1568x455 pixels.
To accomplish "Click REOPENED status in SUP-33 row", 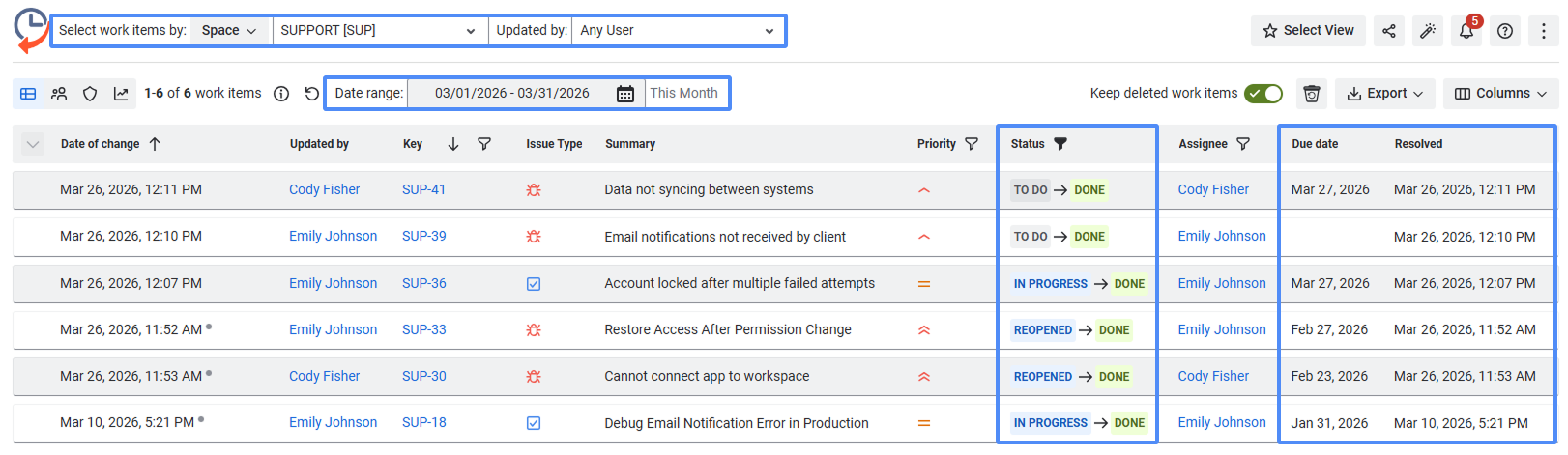I will 1042,330.
